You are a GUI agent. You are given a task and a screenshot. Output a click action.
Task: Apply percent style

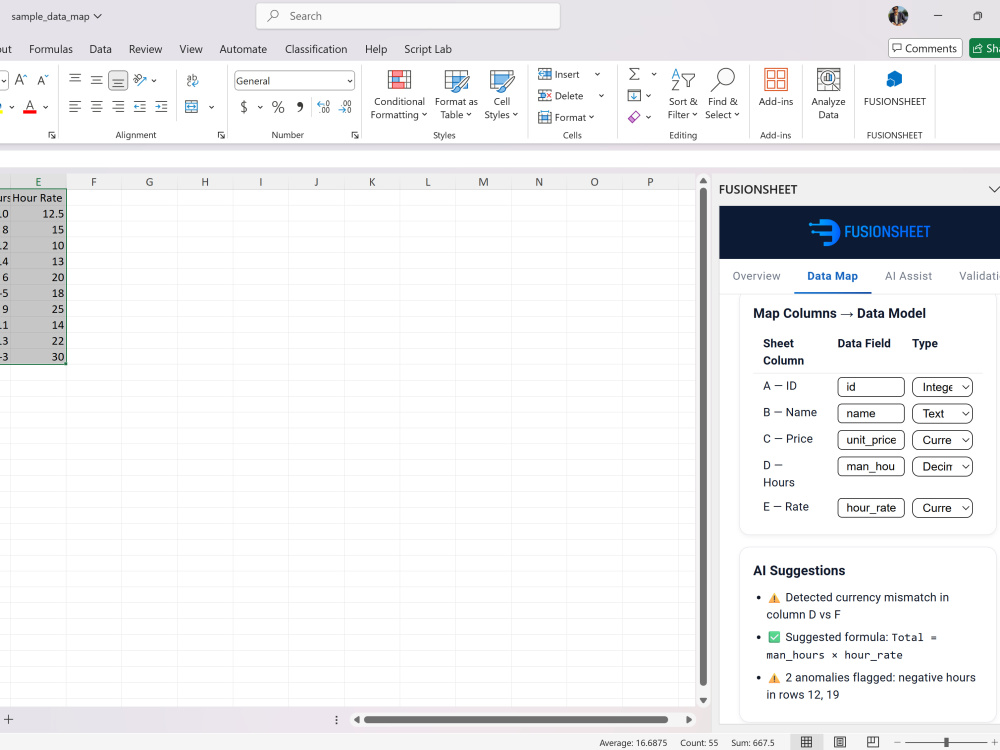(277, 107)
